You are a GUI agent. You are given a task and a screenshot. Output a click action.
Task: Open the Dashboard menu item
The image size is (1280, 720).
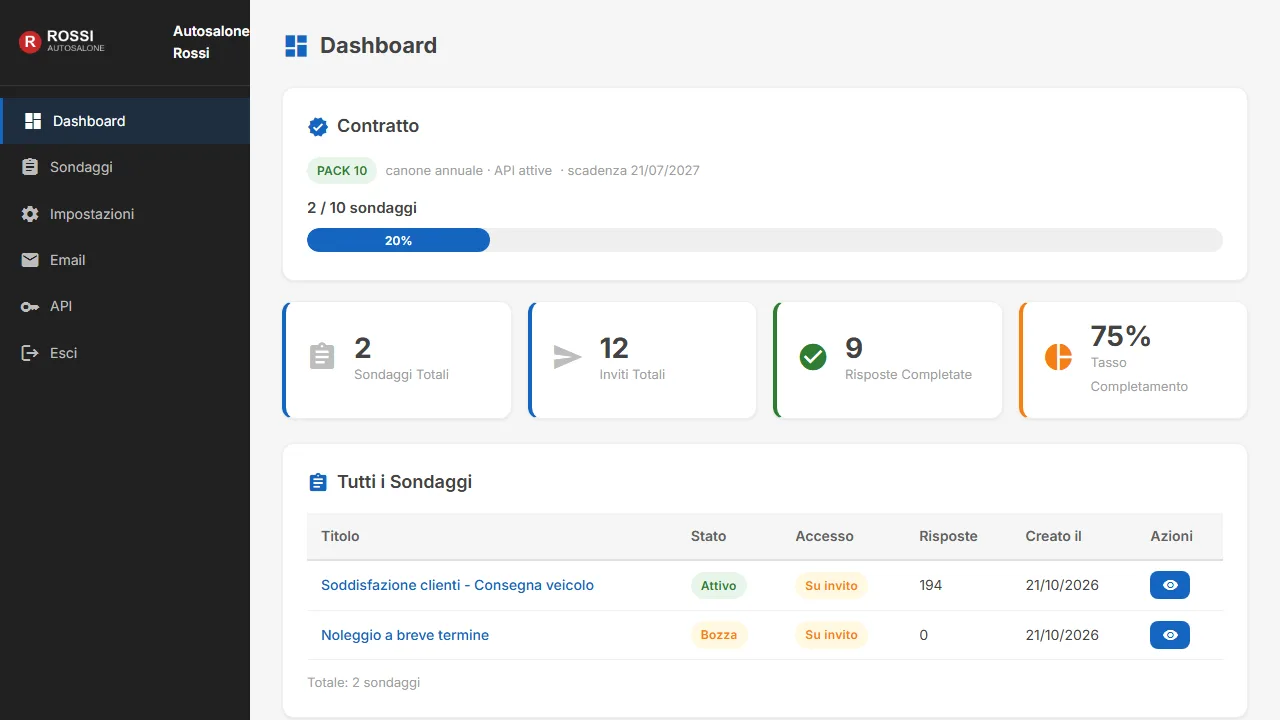(125, 121)
